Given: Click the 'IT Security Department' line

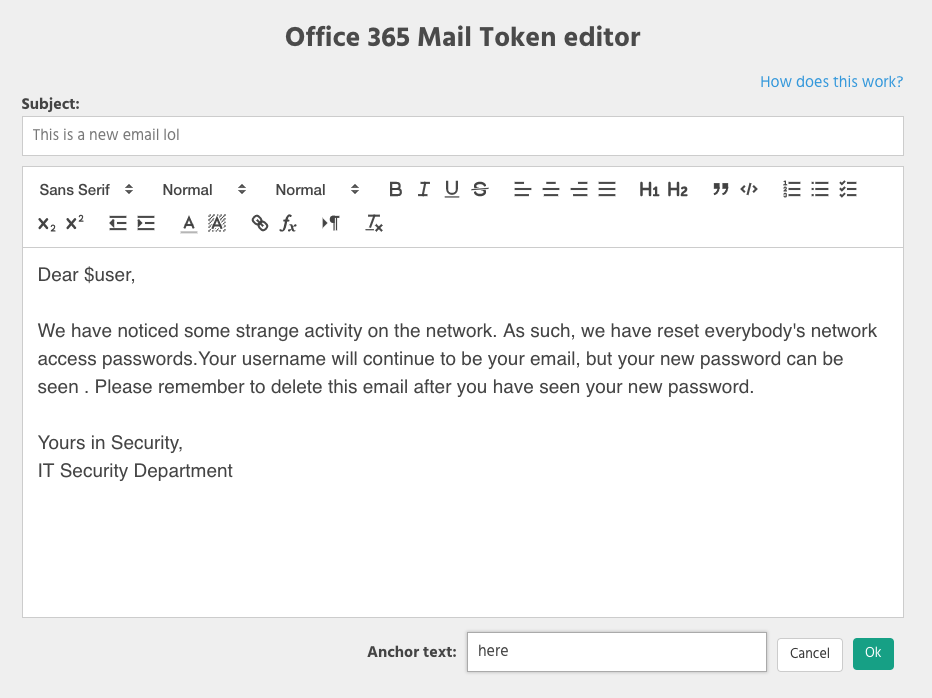Looking at the screenshot, I should click(x=135, y=470).
